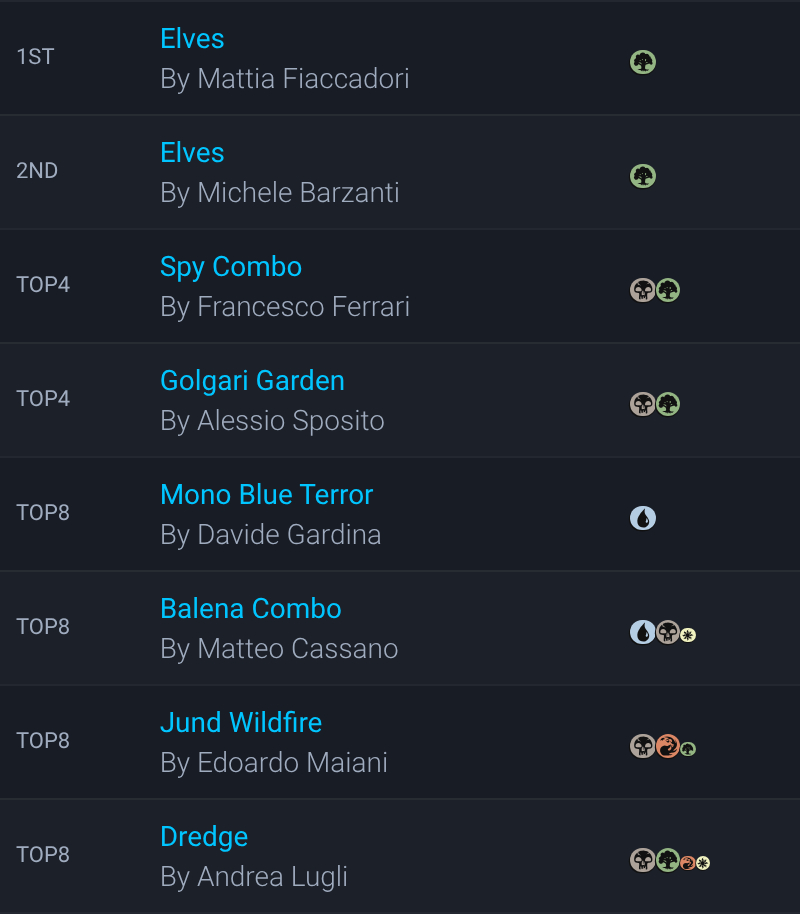
Task: Open the Mono Blue Terror decklist
Action: [266, 495]
